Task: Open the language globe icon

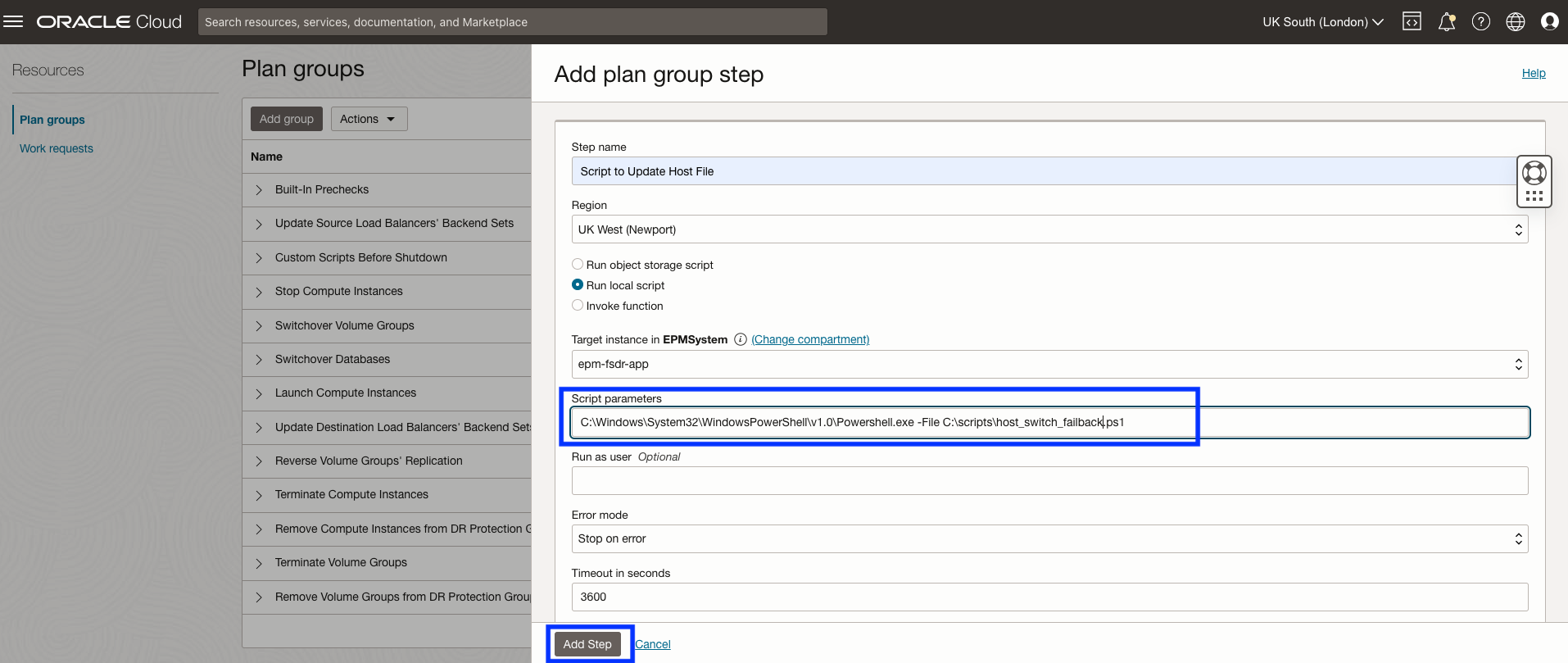Action: coord(1516,21)
